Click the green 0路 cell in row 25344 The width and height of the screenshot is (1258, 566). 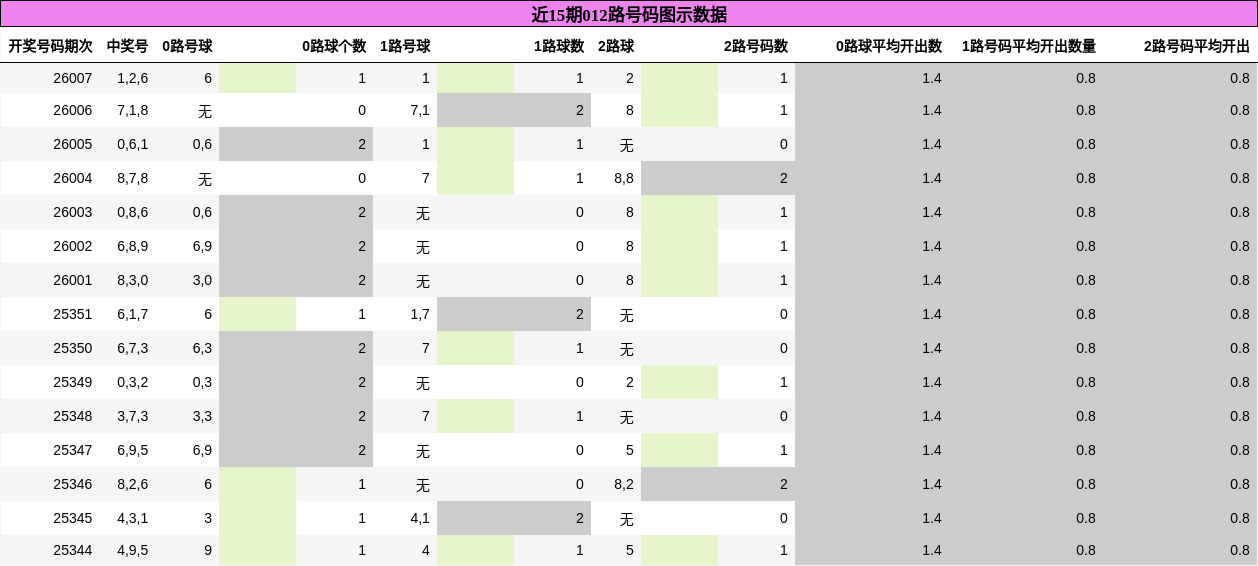point(257,550)
